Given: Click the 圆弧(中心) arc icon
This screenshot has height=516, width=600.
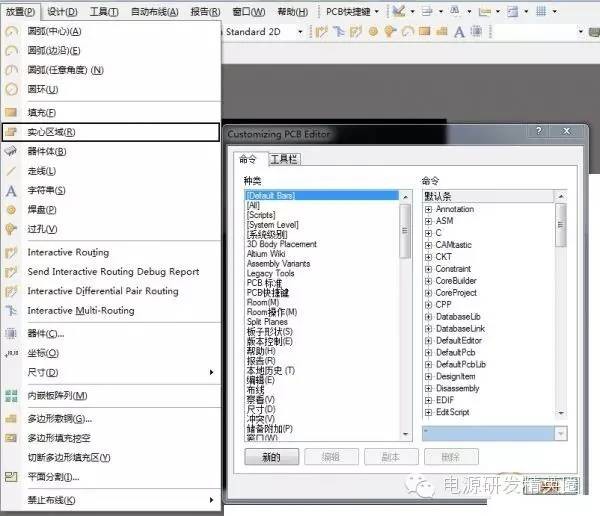Looking at the screenshot, I should [12, 31].
